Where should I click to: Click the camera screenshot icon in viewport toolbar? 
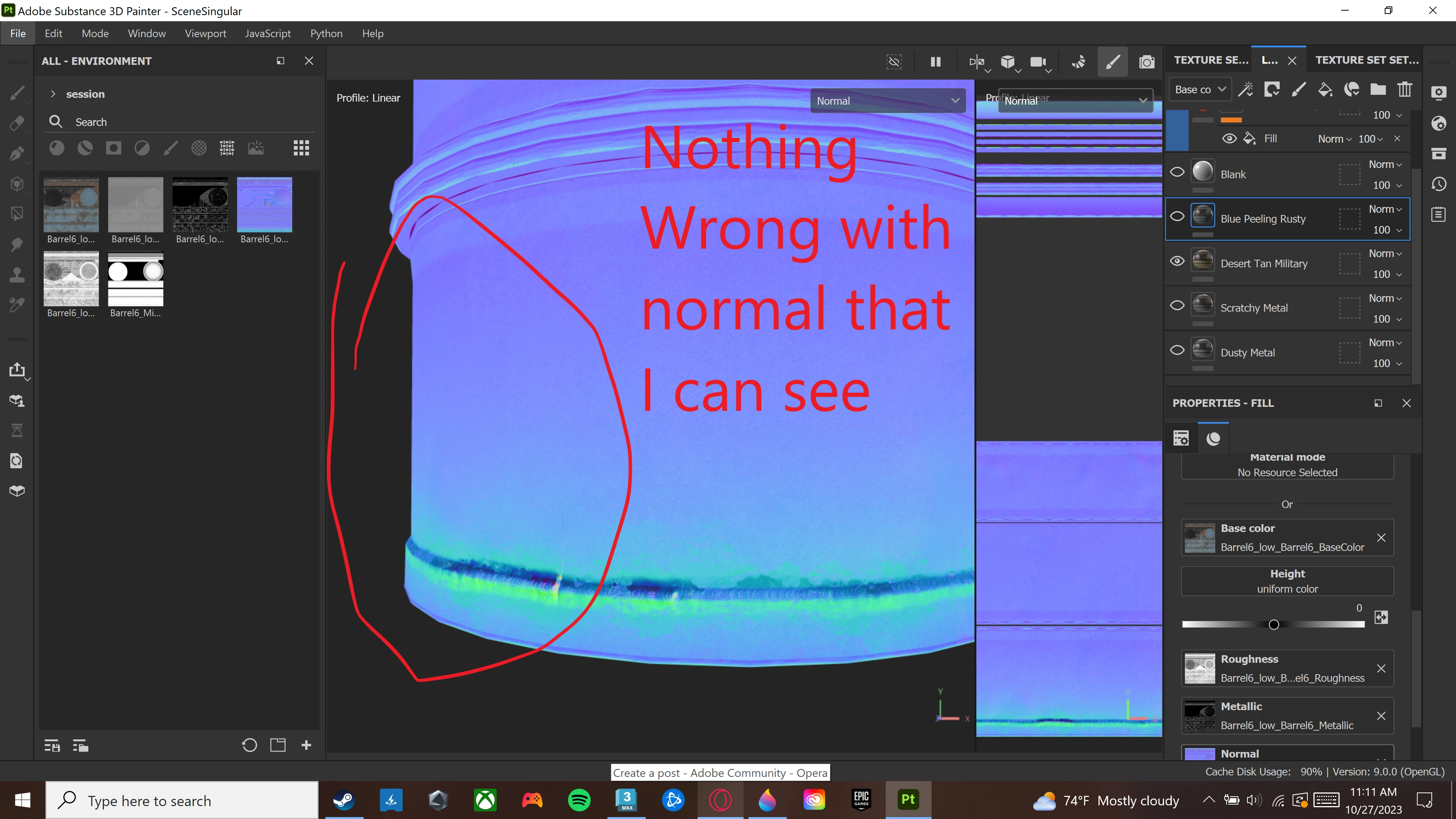1146,61
